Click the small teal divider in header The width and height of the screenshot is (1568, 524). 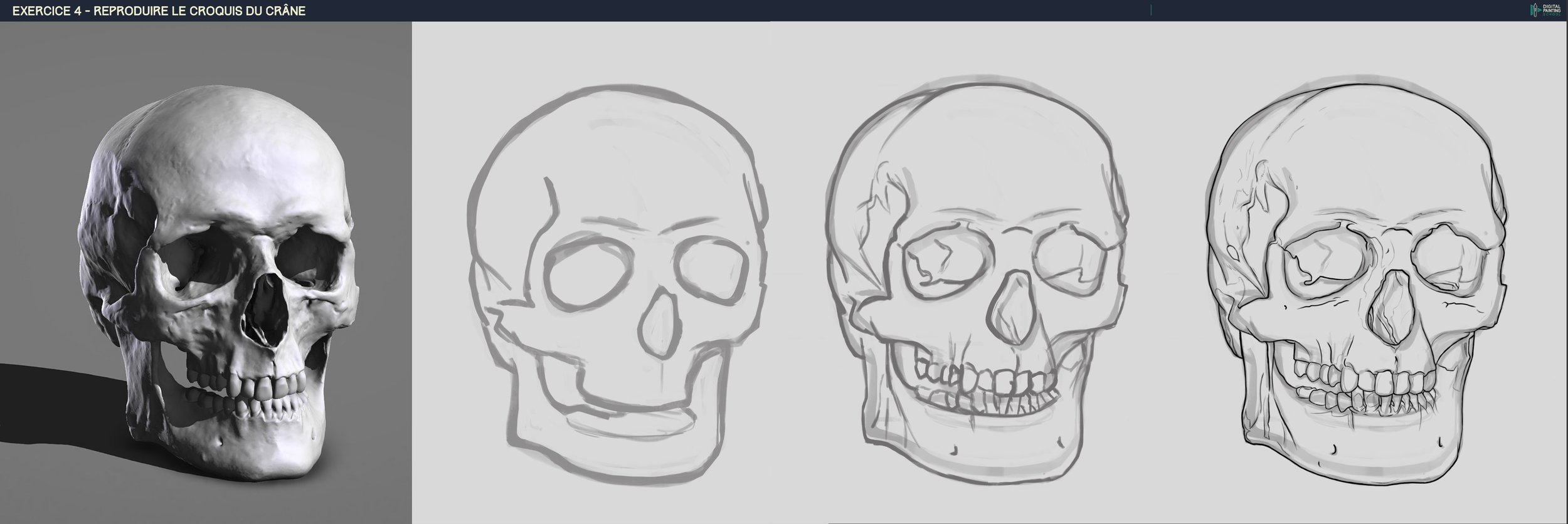coord(1151,10)
